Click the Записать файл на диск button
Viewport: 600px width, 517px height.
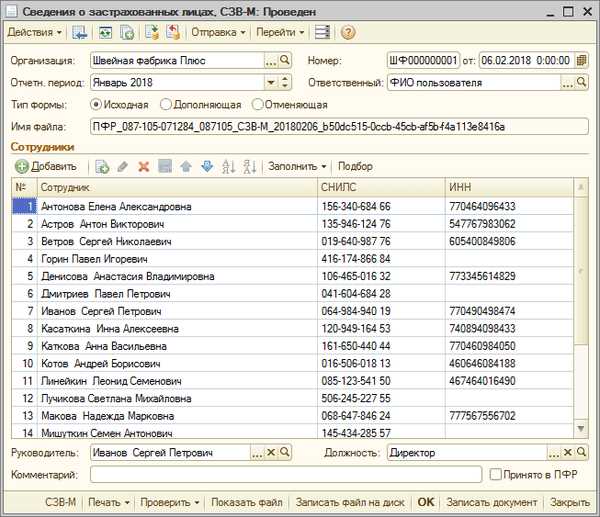[x=350, y=502]
